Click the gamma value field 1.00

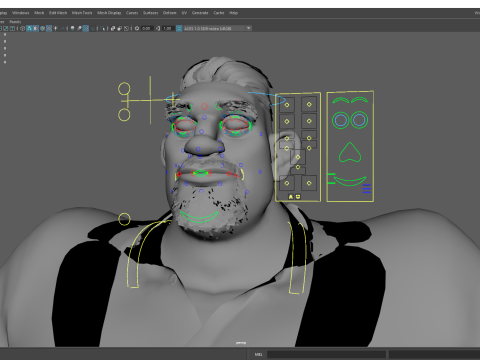click(x=167, y=28)
